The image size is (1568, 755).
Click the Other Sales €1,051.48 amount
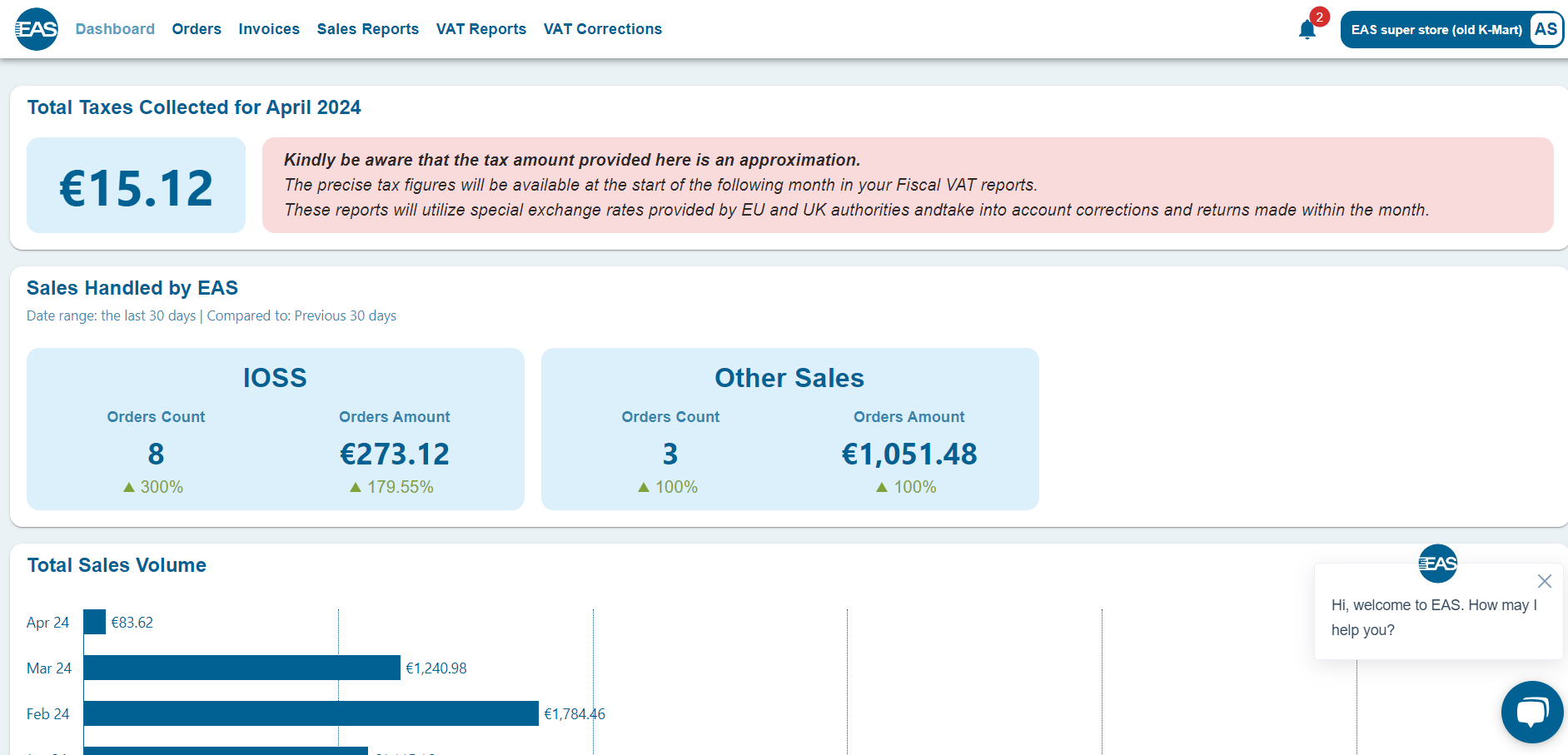tap(908, 454)
